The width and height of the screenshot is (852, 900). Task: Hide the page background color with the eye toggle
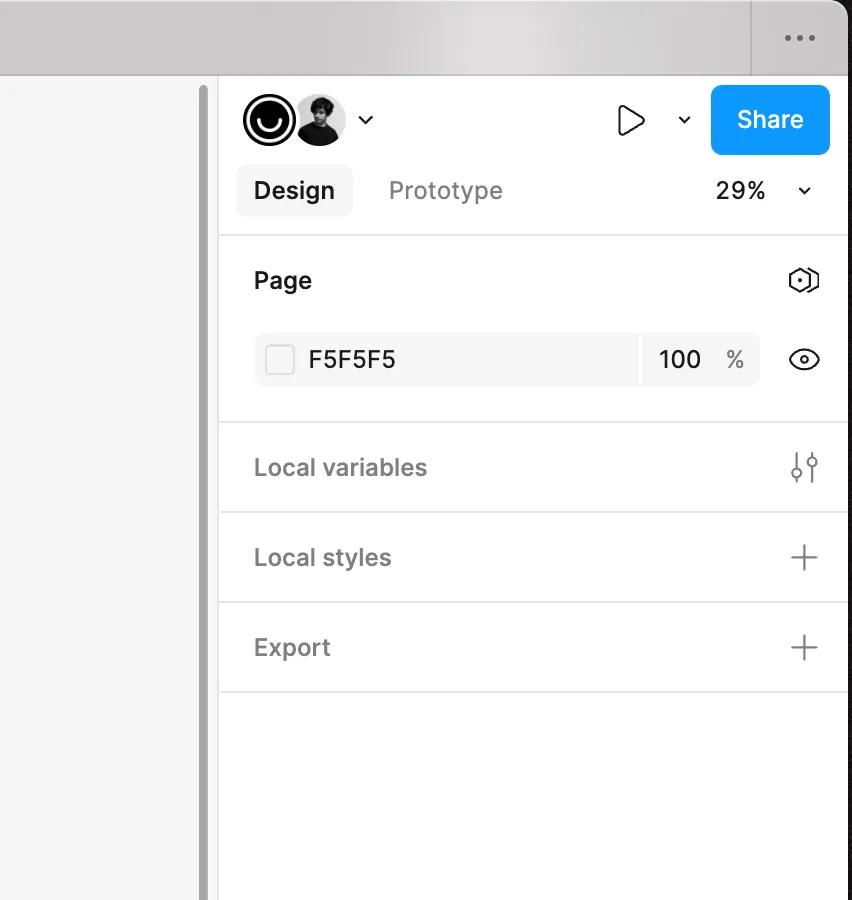pyautogui.click(x=804, y=359)
